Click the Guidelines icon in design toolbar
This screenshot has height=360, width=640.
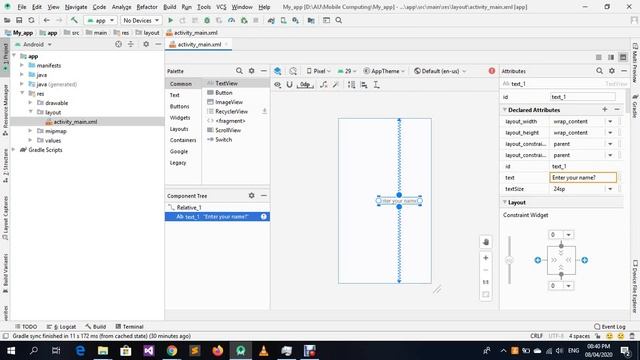click(x=376, y=84)
